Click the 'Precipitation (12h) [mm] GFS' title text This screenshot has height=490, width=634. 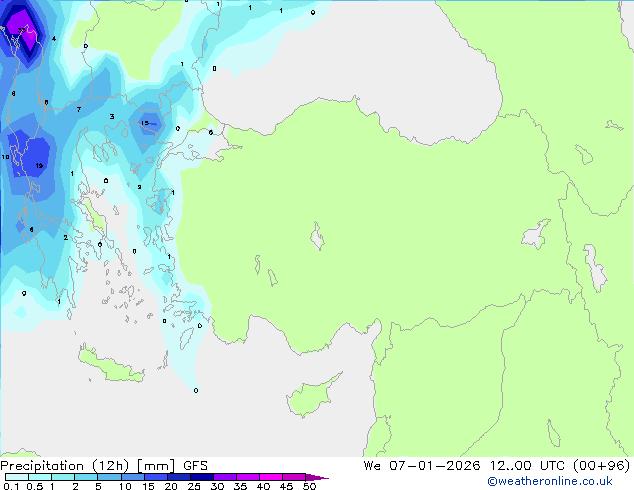tap(104, 466)
